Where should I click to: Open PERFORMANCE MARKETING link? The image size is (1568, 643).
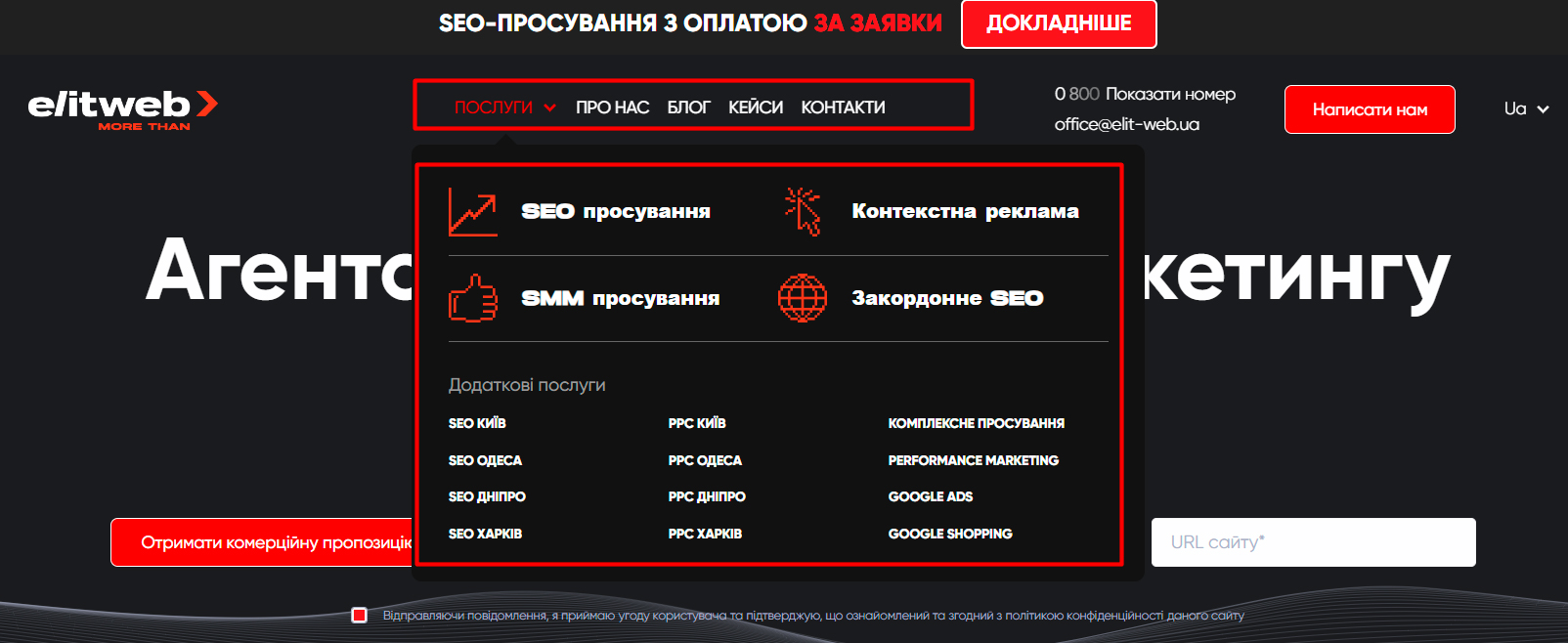[973, 460]
